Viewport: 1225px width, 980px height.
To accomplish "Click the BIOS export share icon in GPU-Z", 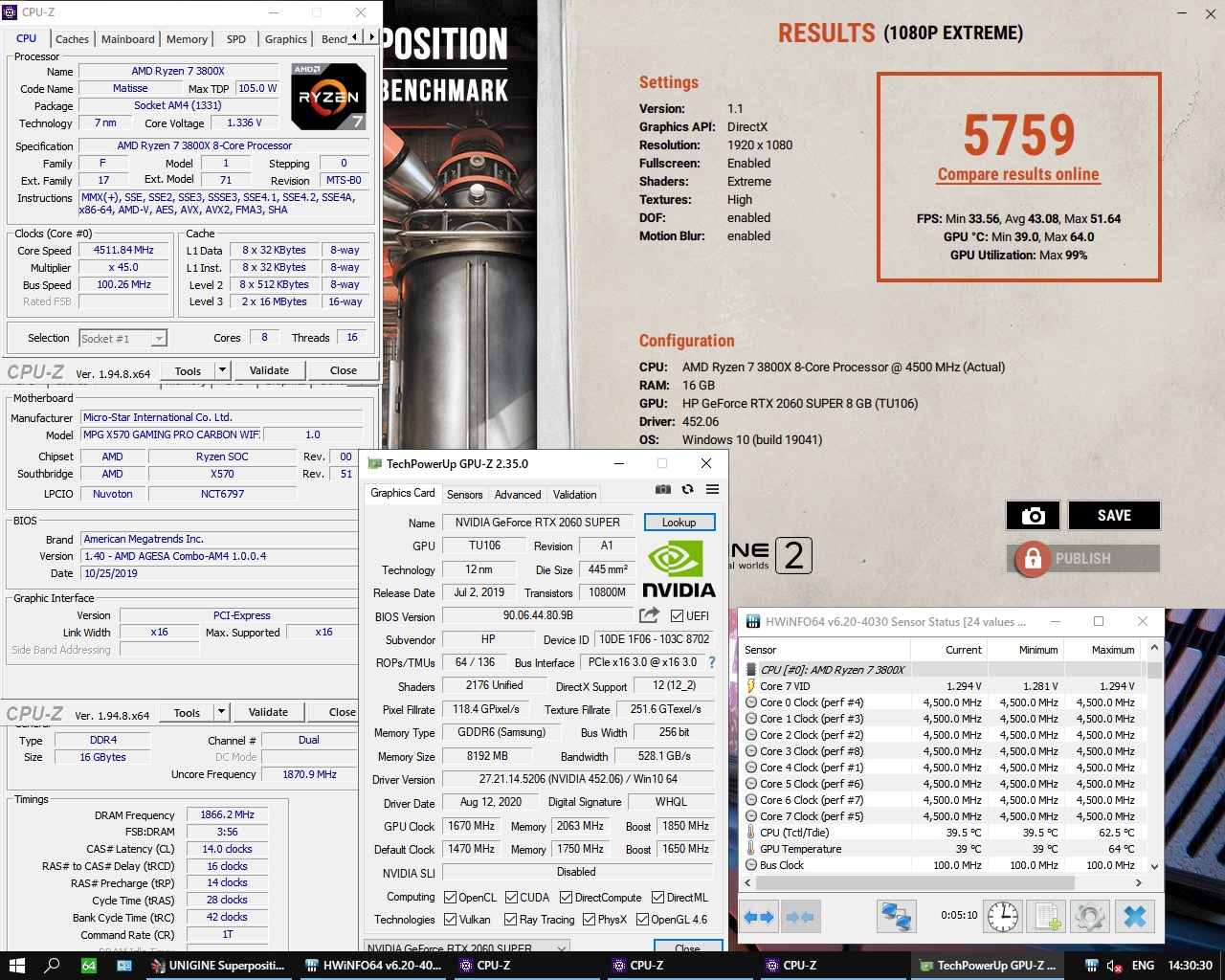I will coord(650,615).
